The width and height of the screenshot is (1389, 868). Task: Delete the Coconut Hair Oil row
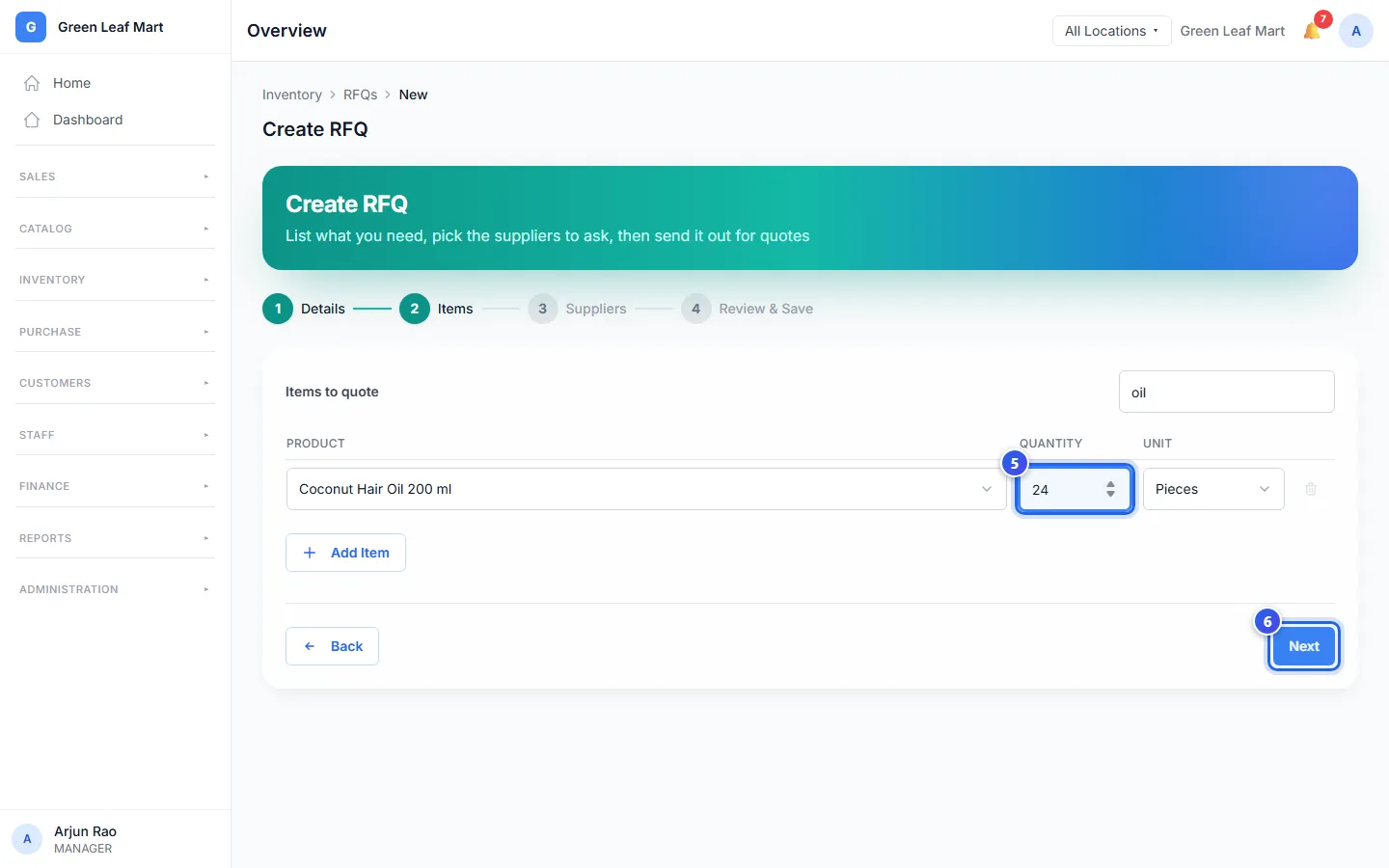click(x=1311, y=489)
